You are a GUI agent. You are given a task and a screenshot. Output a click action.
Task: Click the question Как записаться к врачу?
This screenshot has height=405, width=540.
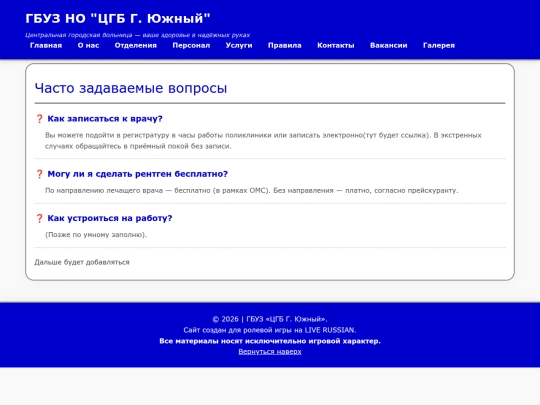pos(105,119)
